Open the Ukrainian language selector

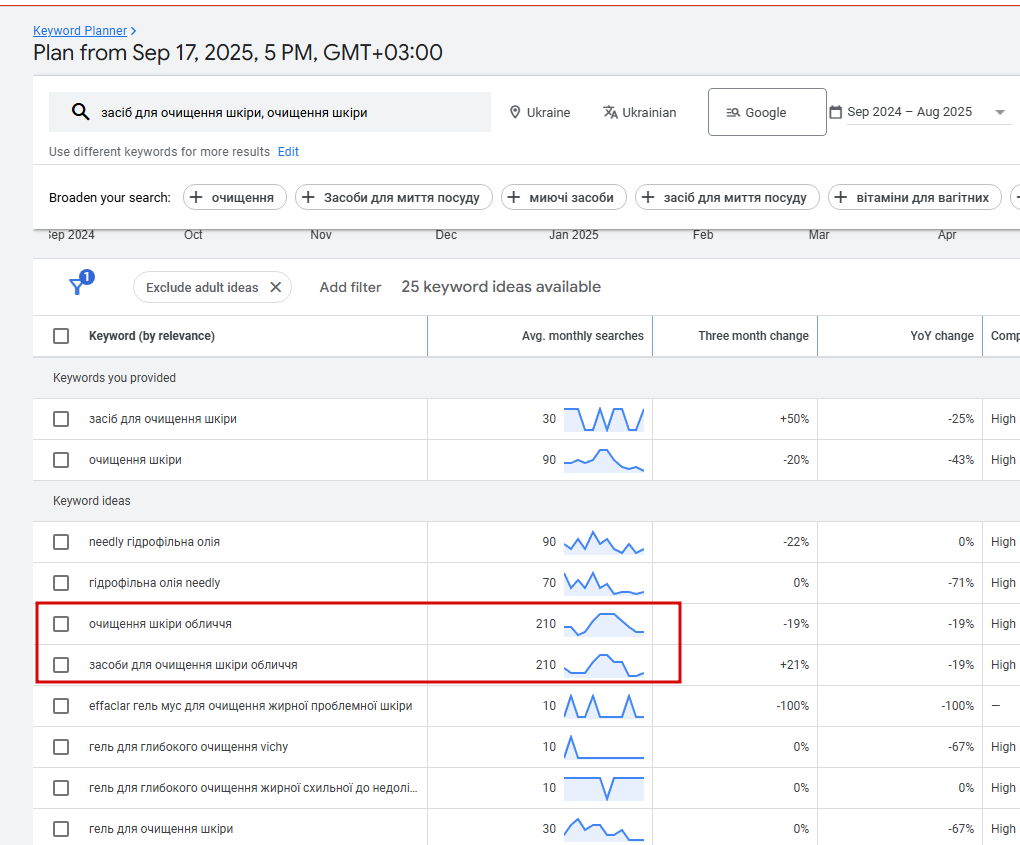pos(639,113)
